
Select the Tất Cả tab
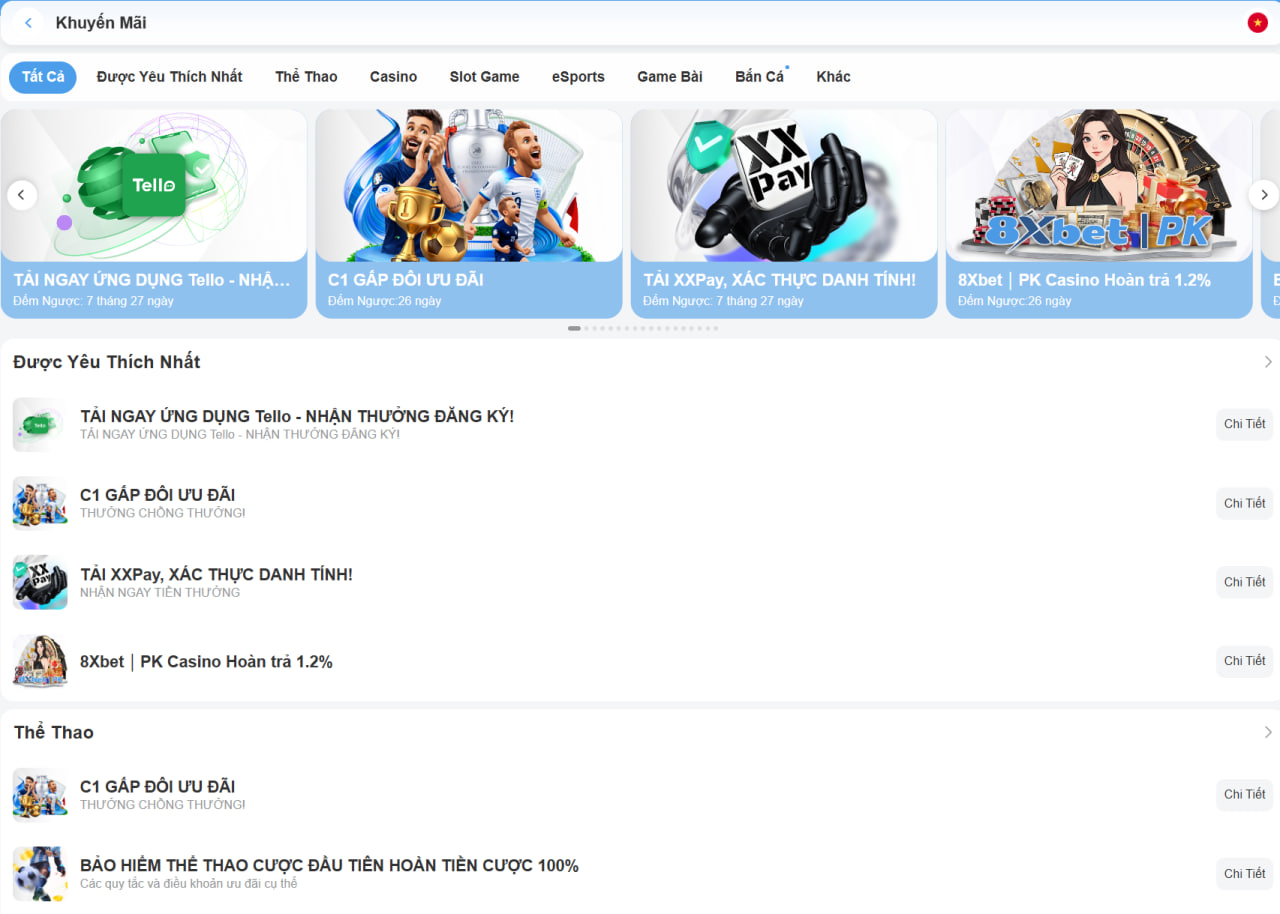coord(43,77)
